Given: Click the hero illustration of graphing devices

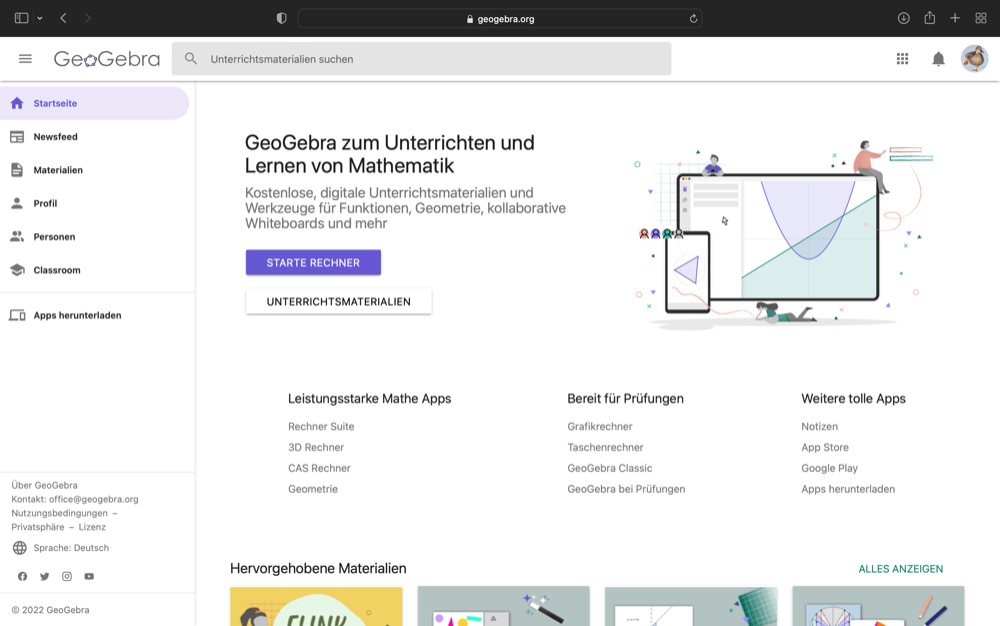Looking at the screenshot, I should [783, 235].
